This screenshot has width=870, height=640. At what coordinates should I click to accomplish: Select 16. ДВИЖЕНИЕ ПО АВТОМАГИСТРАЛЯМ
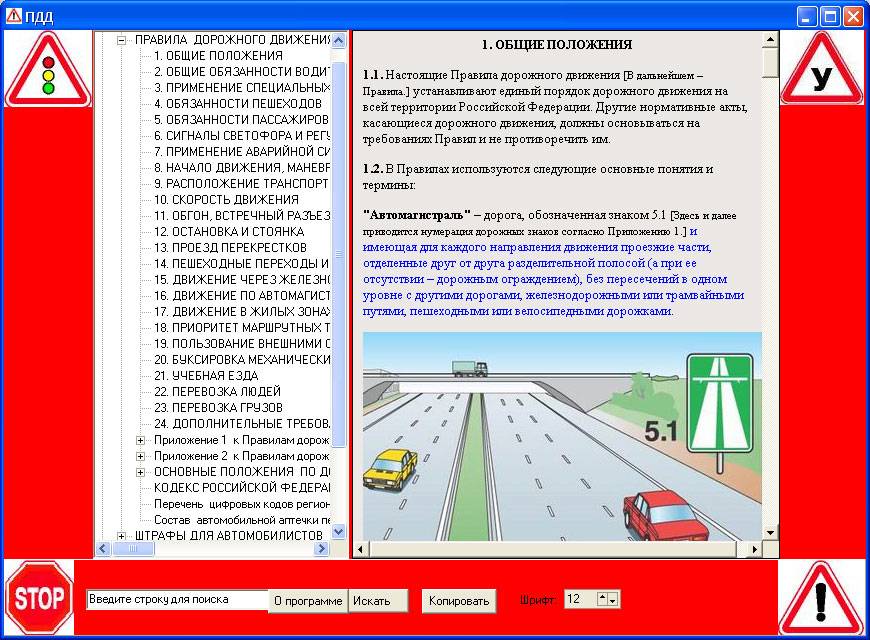[x=241, y=296]
